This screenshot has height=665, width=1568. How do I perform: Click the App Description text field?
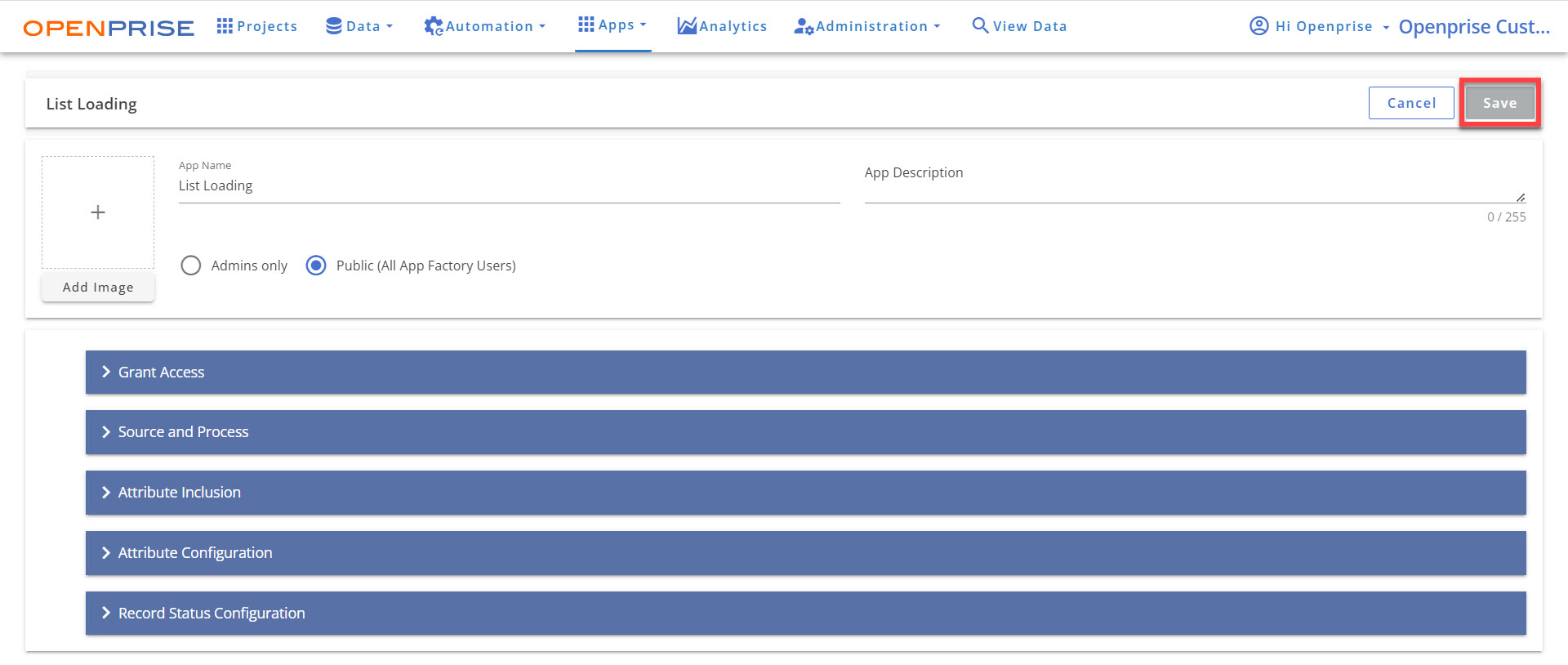click(x=1192, y=186)
